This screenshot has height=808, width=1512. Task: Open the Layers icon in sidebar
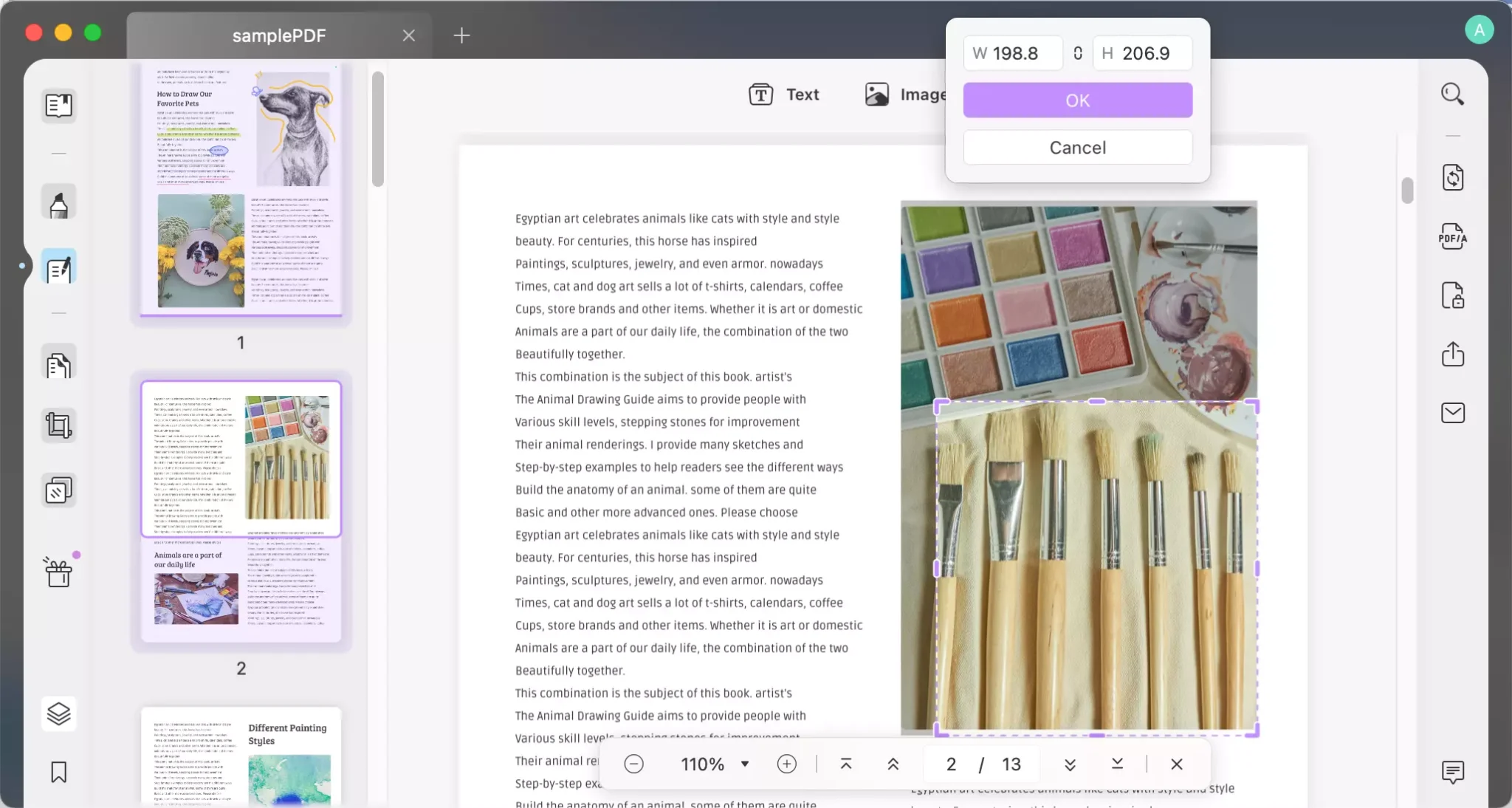[x=58, y=713]
